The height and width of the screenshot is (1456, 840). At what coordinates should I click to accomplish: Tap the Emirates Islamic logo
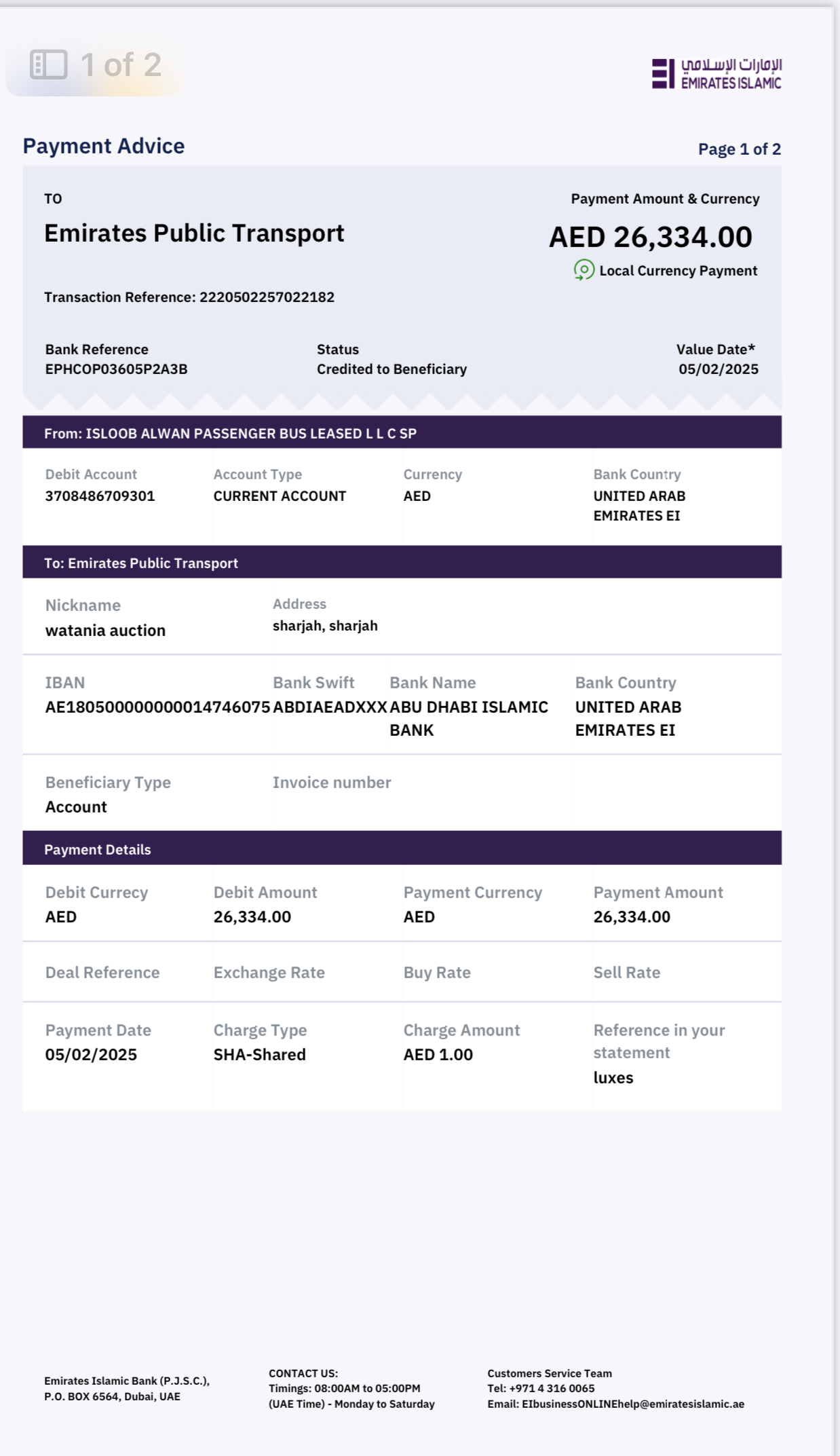click(717, 73)
